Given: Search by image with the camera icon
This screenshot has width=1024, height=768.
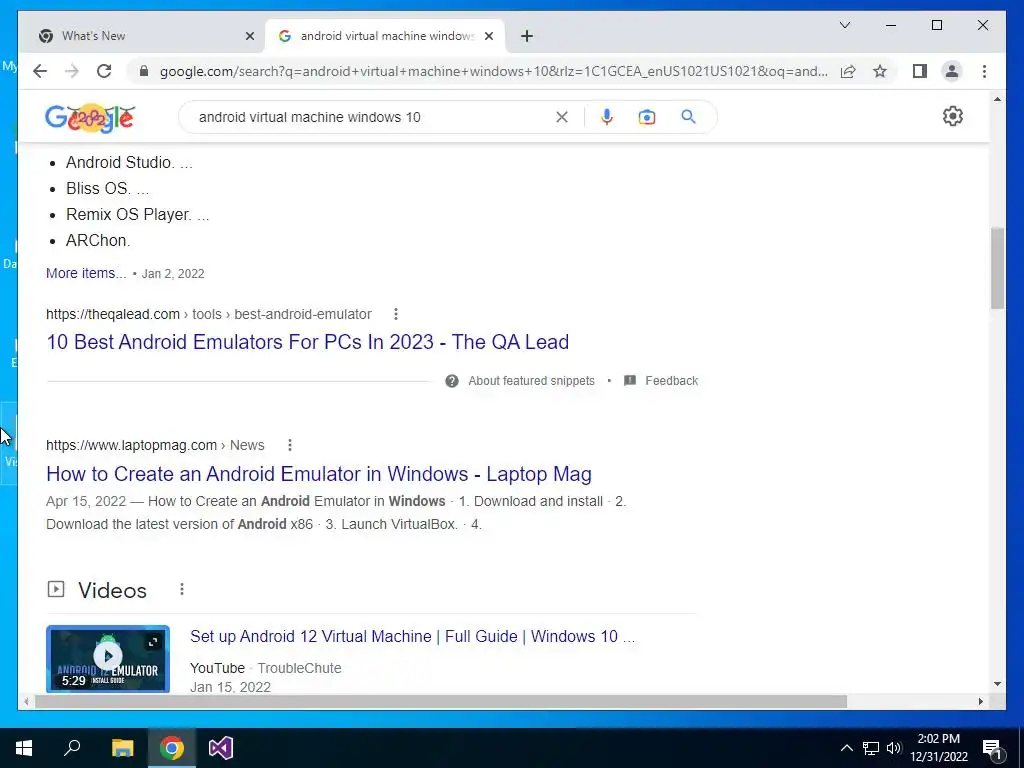Looking at the screenshot, I should [647, 117].
